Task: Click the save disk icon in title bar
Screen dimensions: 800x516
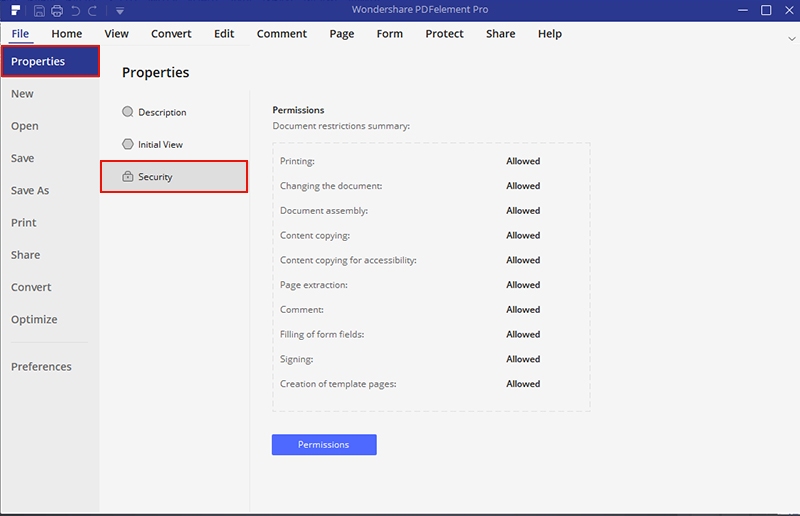Action: coord(39,11)
